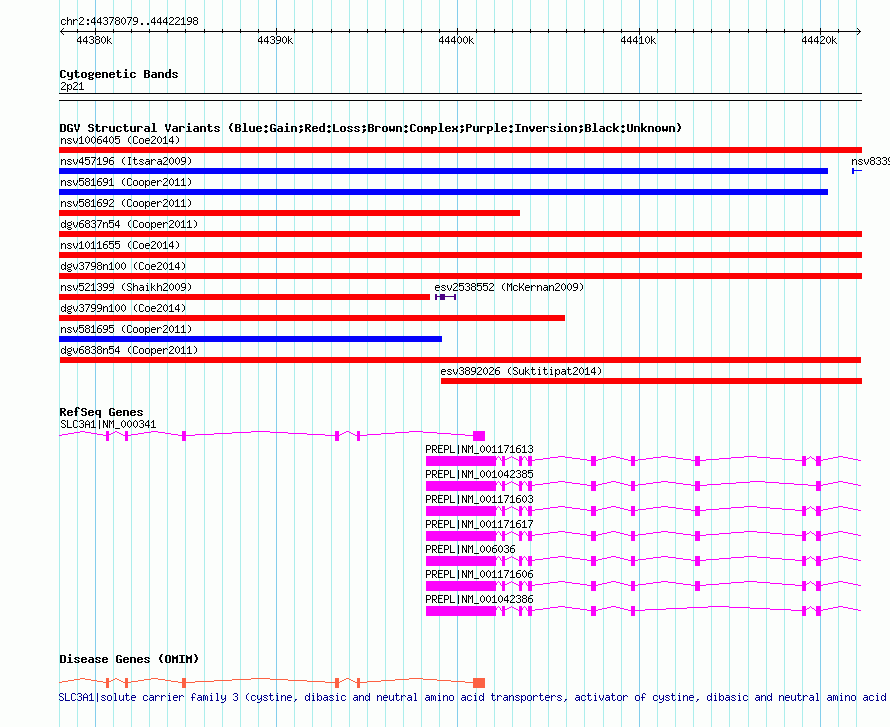This screenshot has width=890, height=727.
Task: Click the small purple esv2538552 inversion glyph
Action: 446,297
